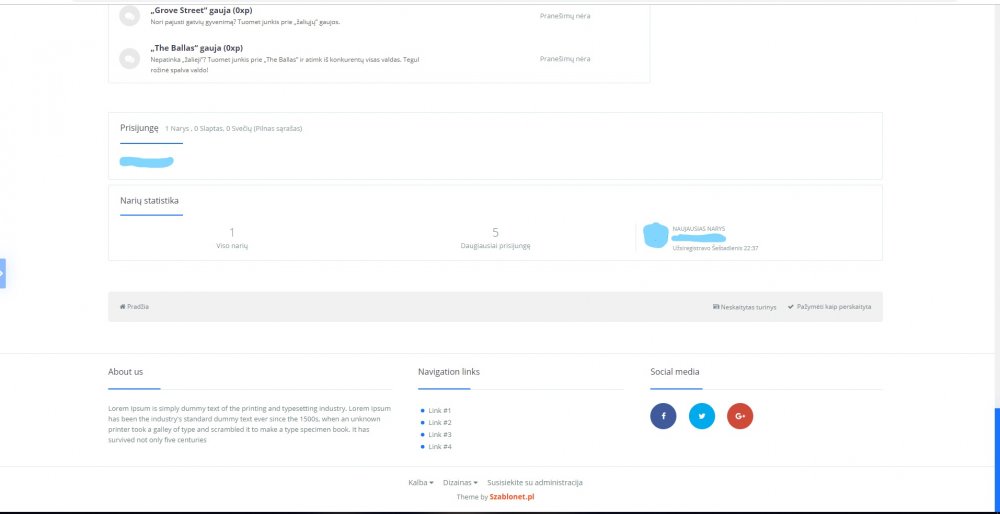
Task: Click Susisiekite su administracija link
Action: 534,483
